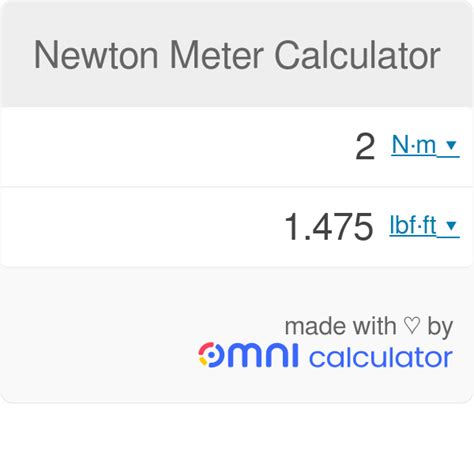The height and width of the screenshot is (459, 474).
Task: Click the "omni" wordmark text
Action: pyautogui.click(x=248, y=355)
